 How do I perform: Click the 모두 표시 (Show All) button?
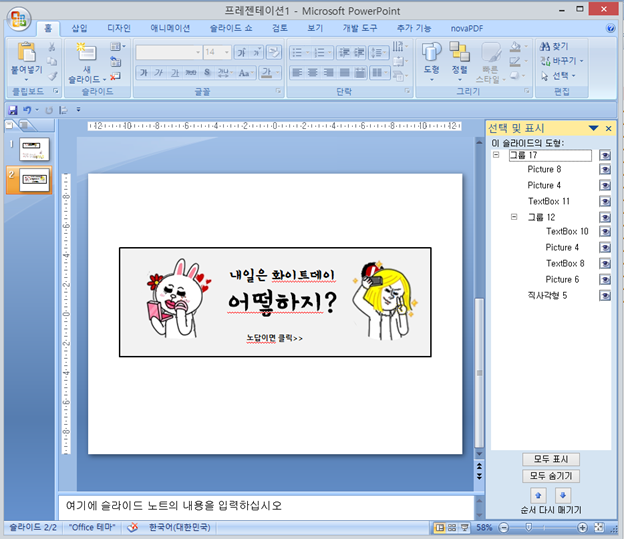551,459
